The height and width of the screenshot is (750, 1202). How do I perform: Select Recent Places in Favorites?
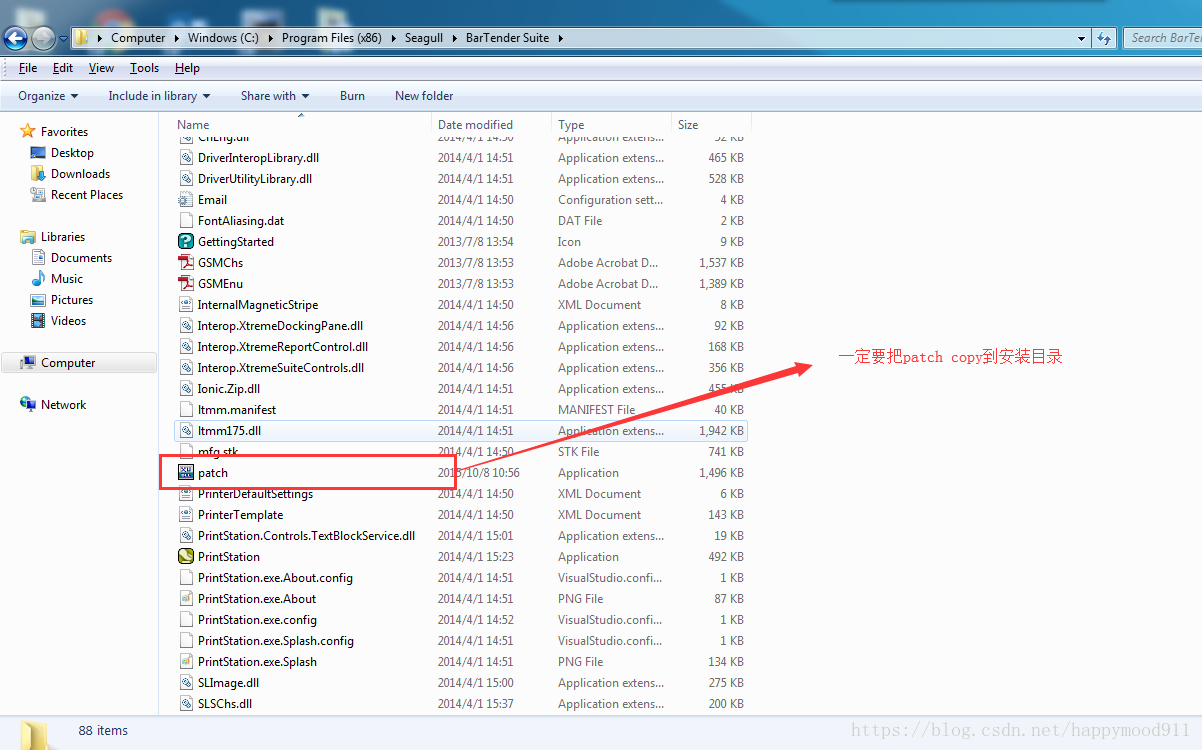(87, 195)
